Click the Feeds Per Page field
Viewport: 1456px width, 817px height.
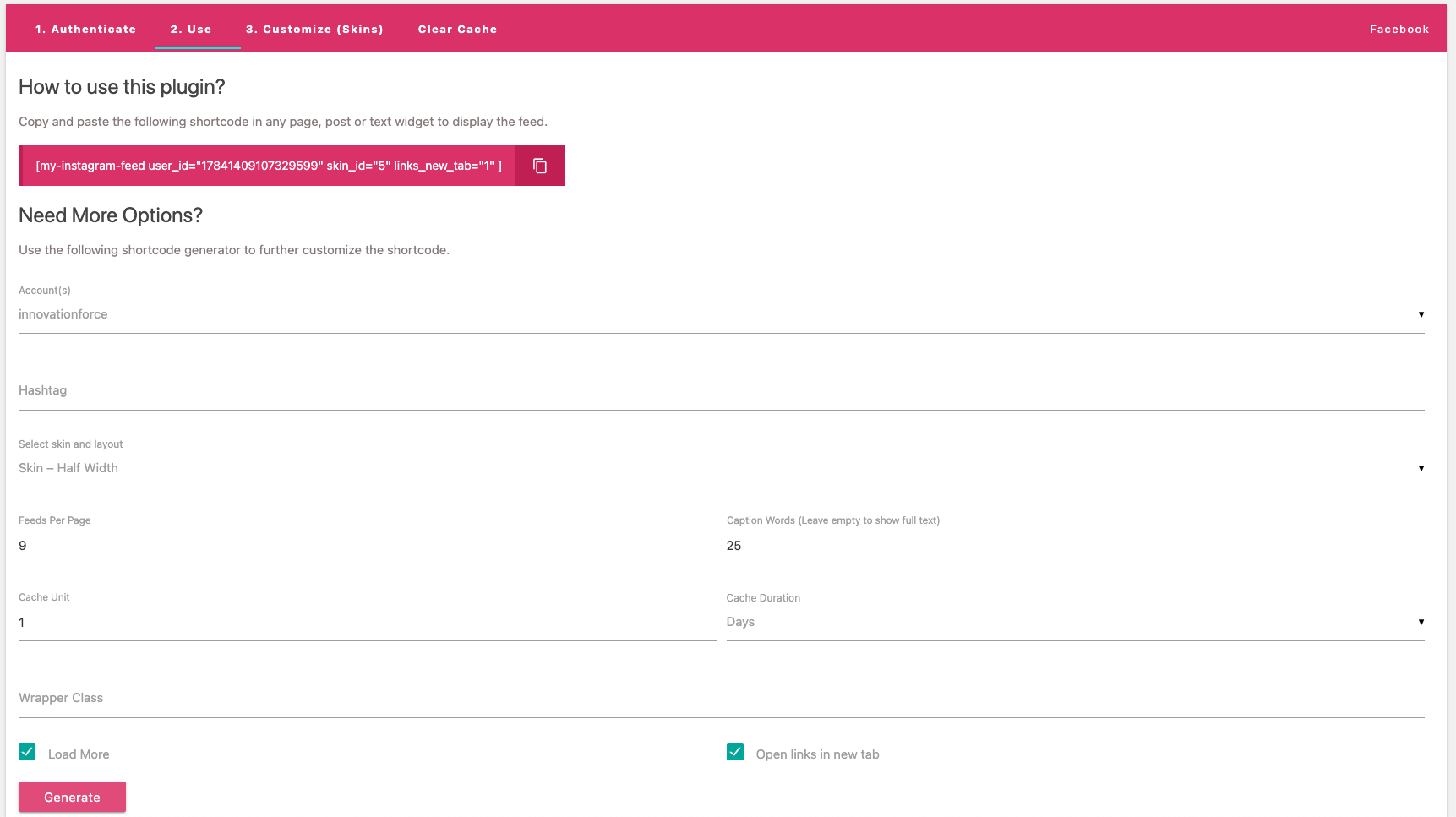[x=368, y=546]
